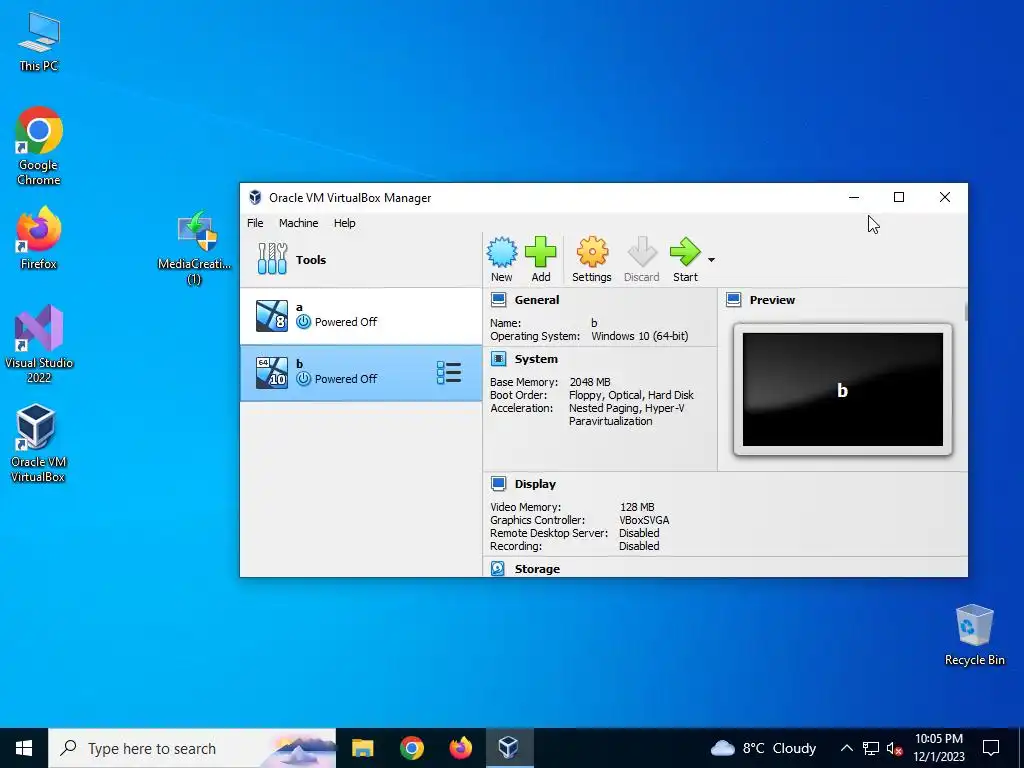Image resolution: width=1024 pixels, height=768 pixels.
Task: Select the MediaCreationTool desktop icon
Action: coord(195,248)
